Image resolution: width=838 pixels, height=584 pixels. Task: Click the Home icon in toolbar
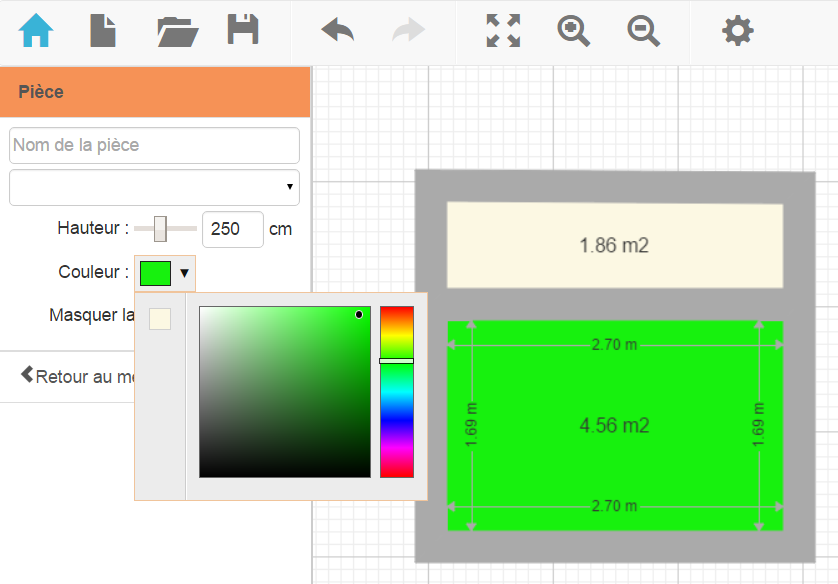coord(36,31)
